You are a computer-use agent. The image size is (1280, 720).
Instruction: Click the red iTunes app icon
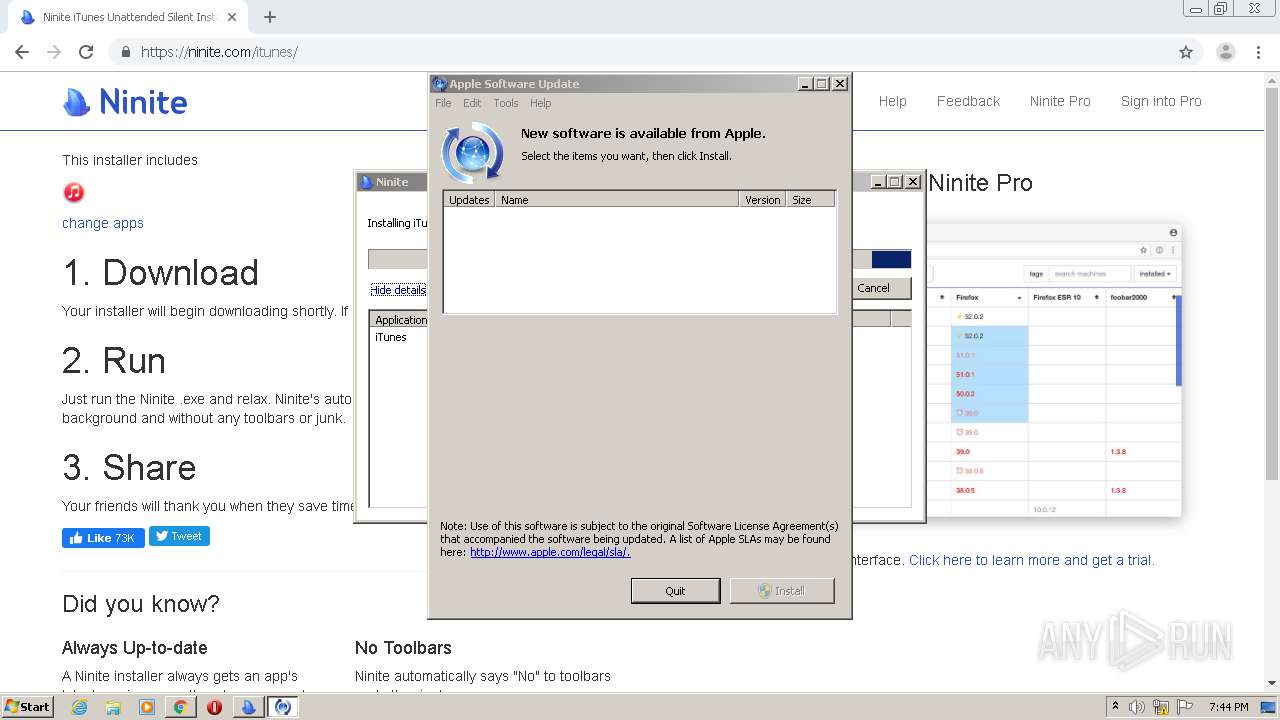[x=73, y=192]
